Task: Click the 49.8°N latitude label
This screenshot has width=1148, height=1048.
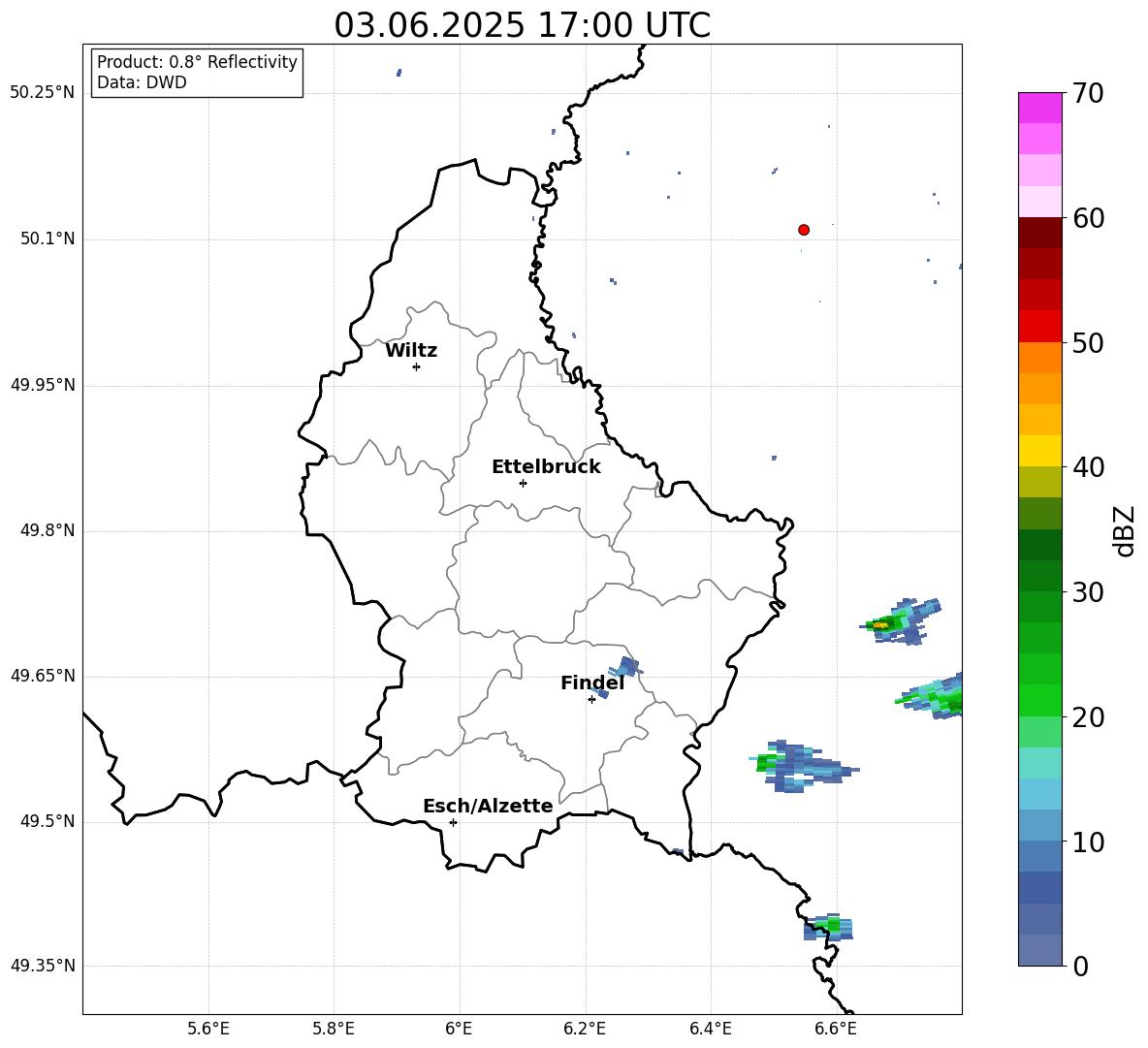Action: [x=48, y=530]
